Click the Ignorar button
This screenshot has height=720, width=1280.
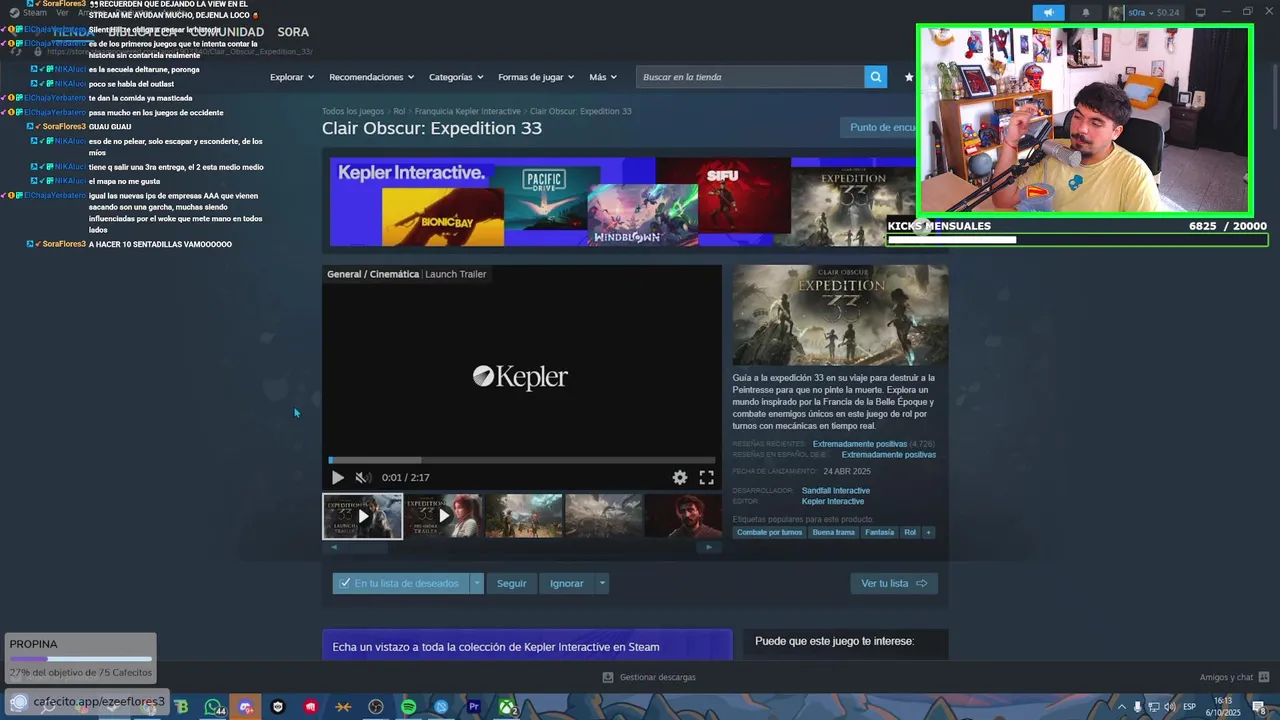(566, 583)
